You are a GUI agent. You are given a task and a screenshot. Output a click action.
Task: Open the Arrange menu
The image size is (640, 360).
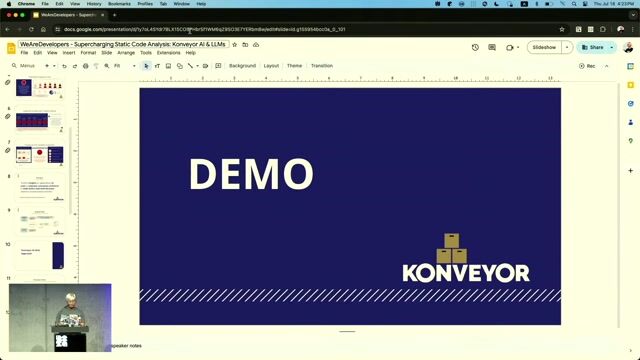(x=126, y=53)
